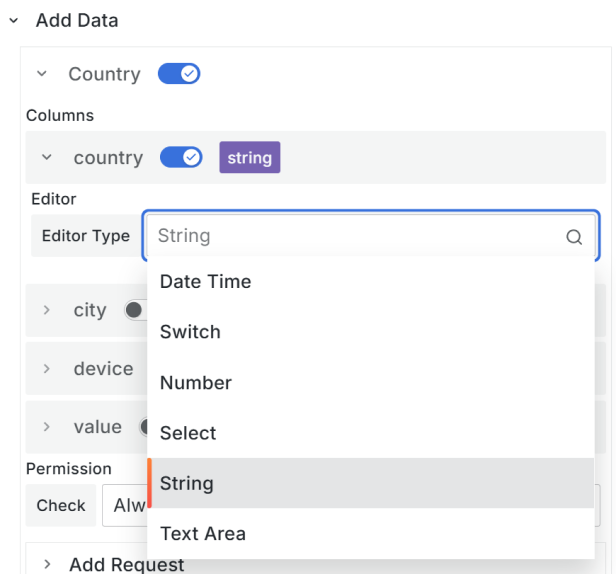Viewport: 616px width, 576px height.
Task: Choose Date Time editor type
Action: (x=205, y=282)
